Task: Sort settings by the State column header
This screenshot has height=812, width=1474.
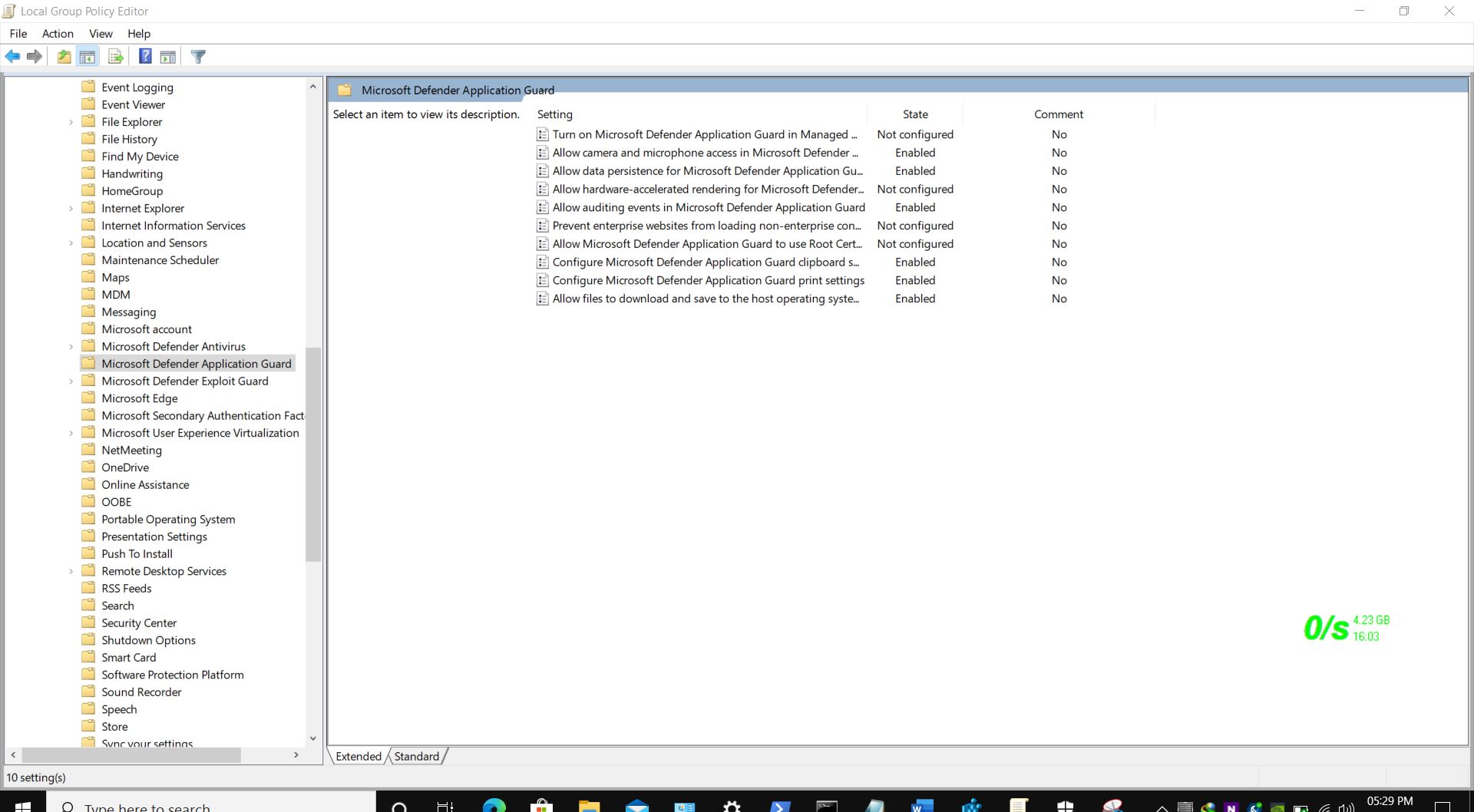Action: click(x=915, y=114)
